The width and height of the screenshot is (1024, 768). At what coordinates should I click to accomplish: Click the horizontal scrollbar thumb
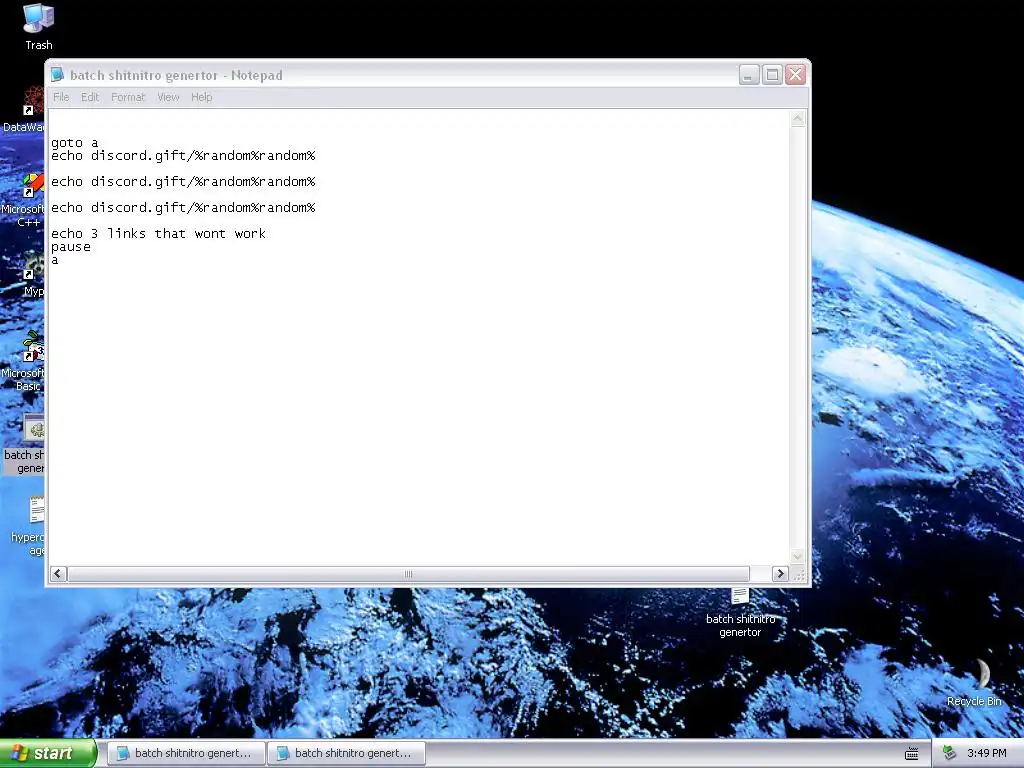pos(408,574)
